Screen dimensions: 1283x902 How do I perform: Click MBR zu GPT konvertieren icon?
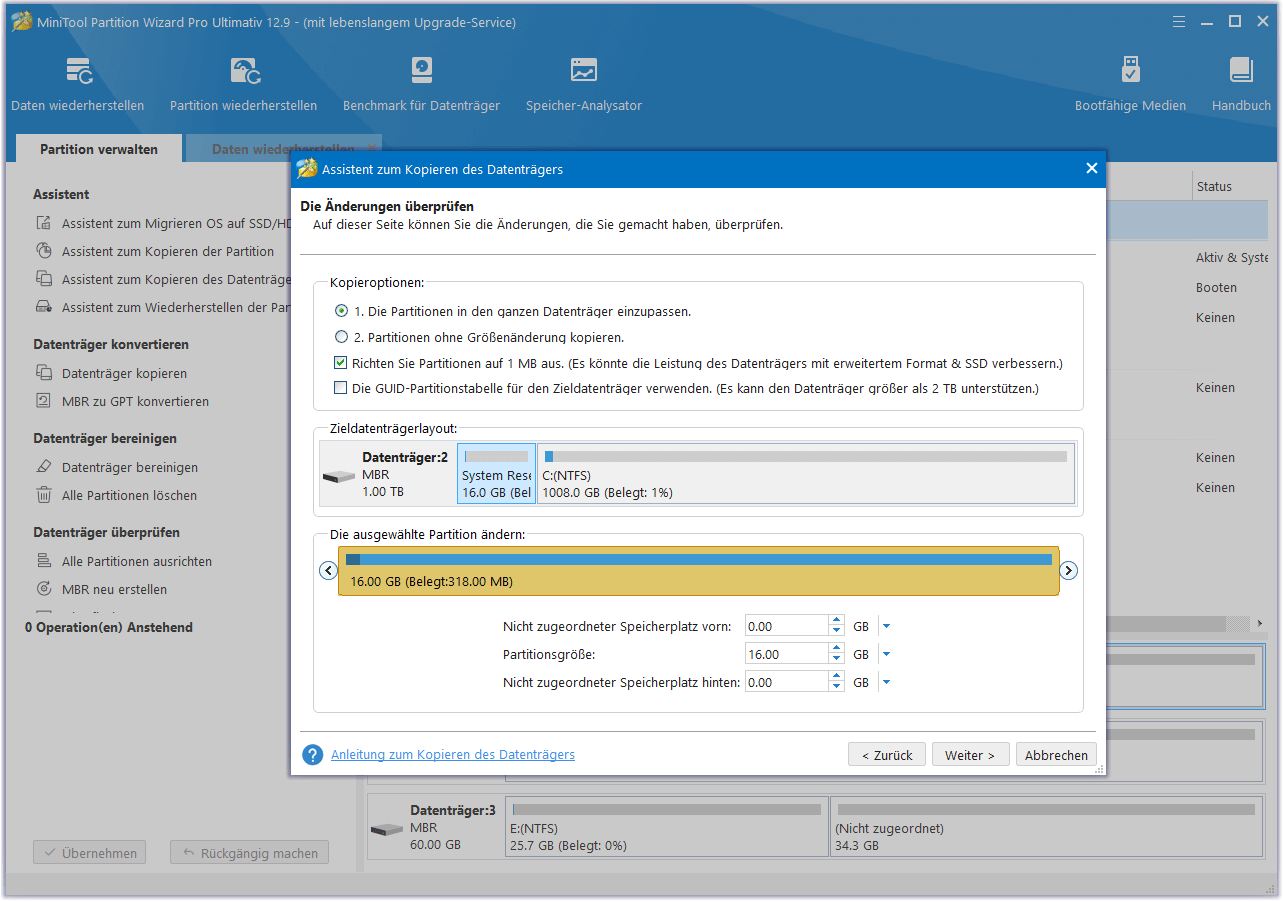[x=44, y=402]
